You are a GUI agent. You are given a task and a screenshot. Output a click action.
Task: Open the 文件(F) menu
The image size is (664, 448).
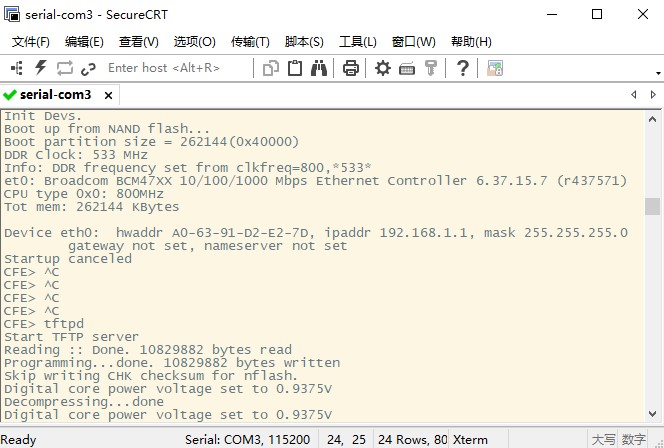click(x=30, y=42)
